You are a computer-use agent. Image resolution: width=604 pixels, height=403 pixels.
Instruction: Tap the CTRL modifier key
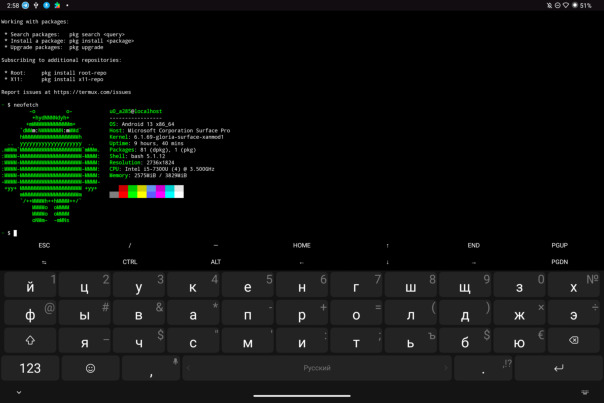[x=130, y=261]
